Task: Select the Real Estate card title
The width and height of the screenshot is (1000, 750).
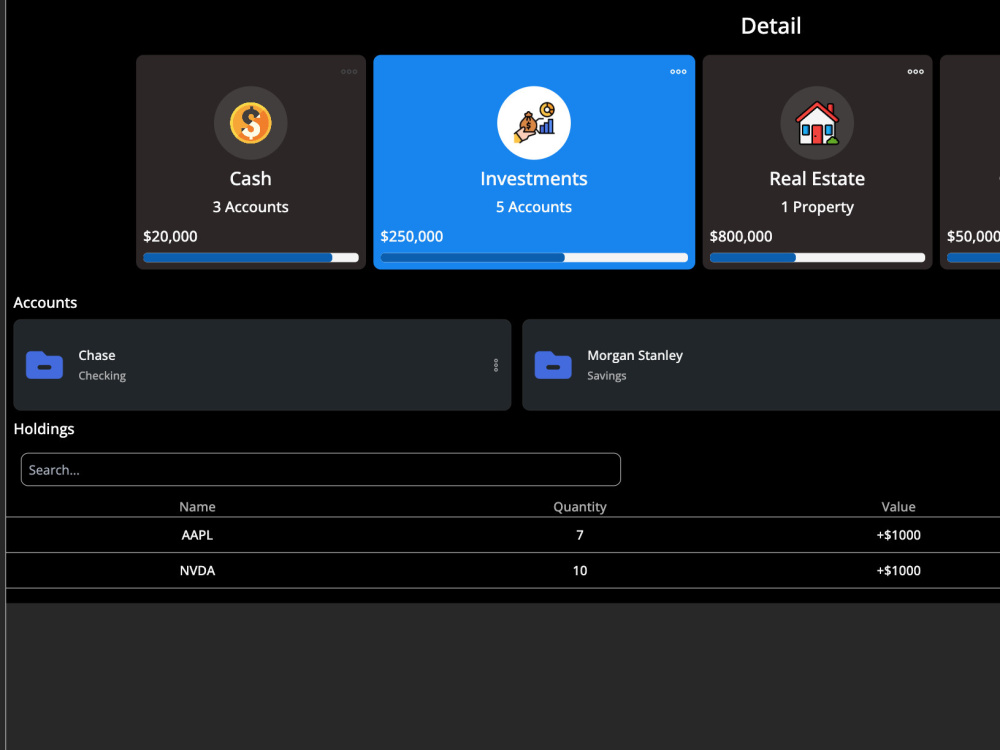Action: pos(817,179)
